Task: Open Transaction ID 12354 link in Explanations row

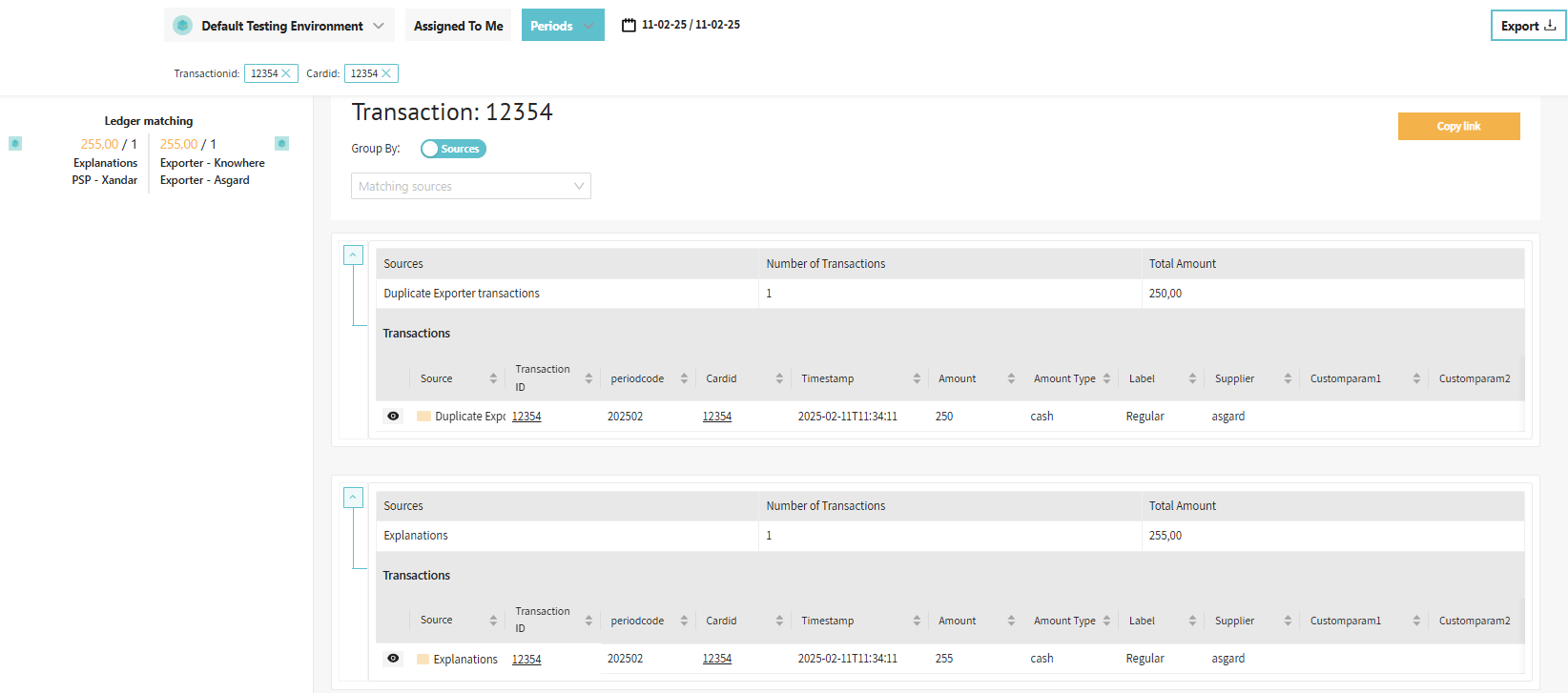Action: (x=526, y=660)
